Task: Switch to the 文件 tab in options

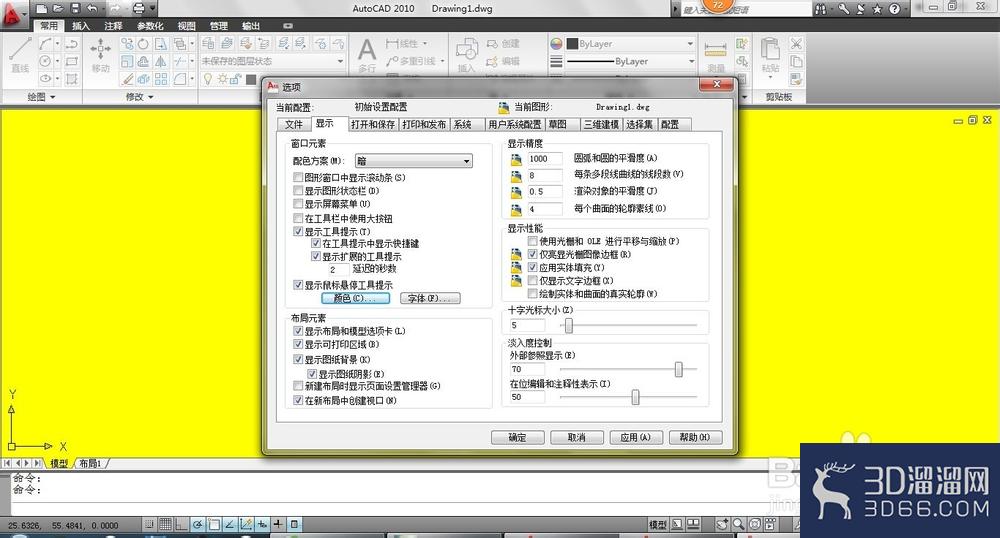Action: click(x=294, y=125)
